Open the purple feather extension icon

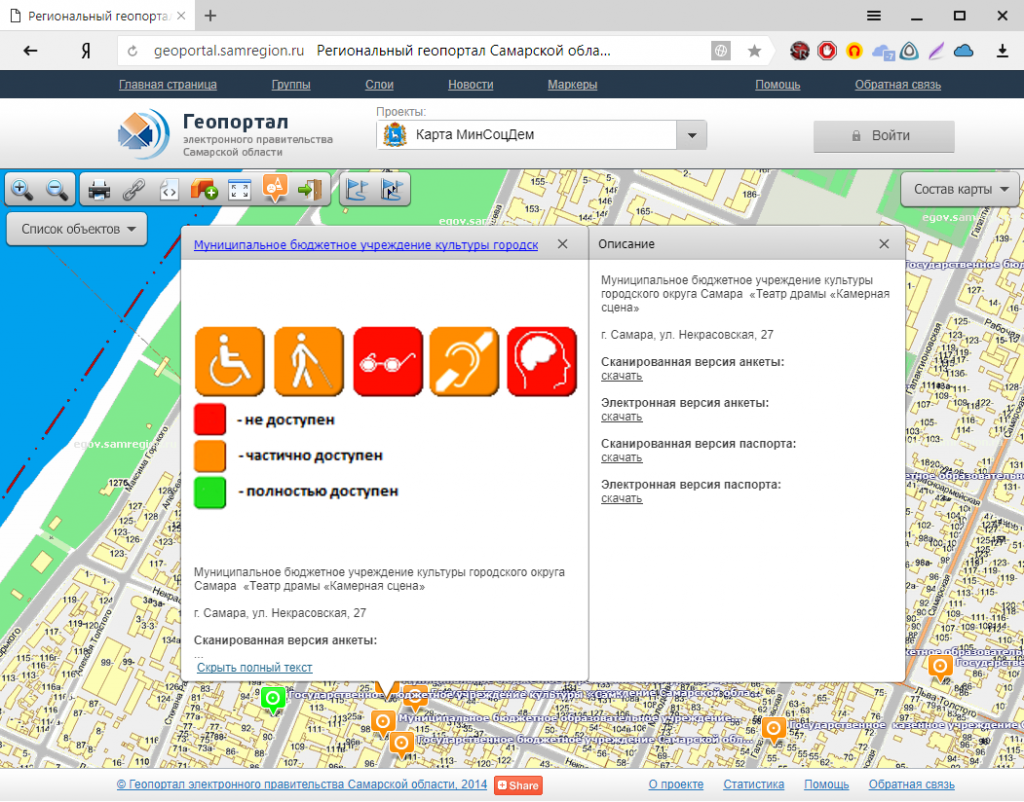(x=936, y=51)
